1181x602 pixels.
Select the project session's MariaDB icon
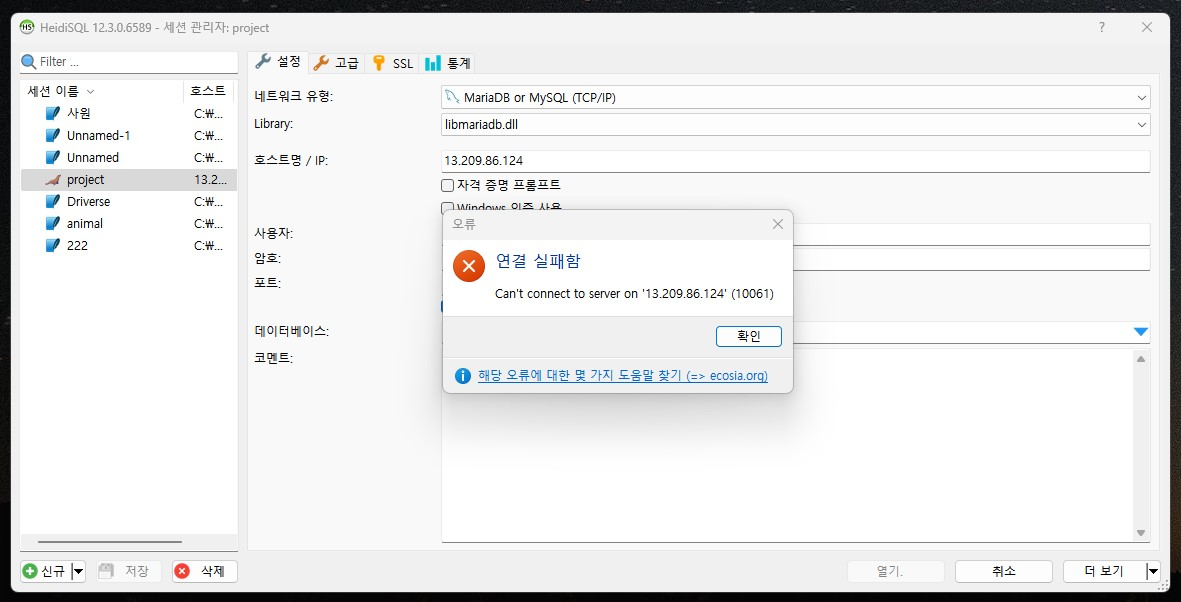click(x=52, y=179)
